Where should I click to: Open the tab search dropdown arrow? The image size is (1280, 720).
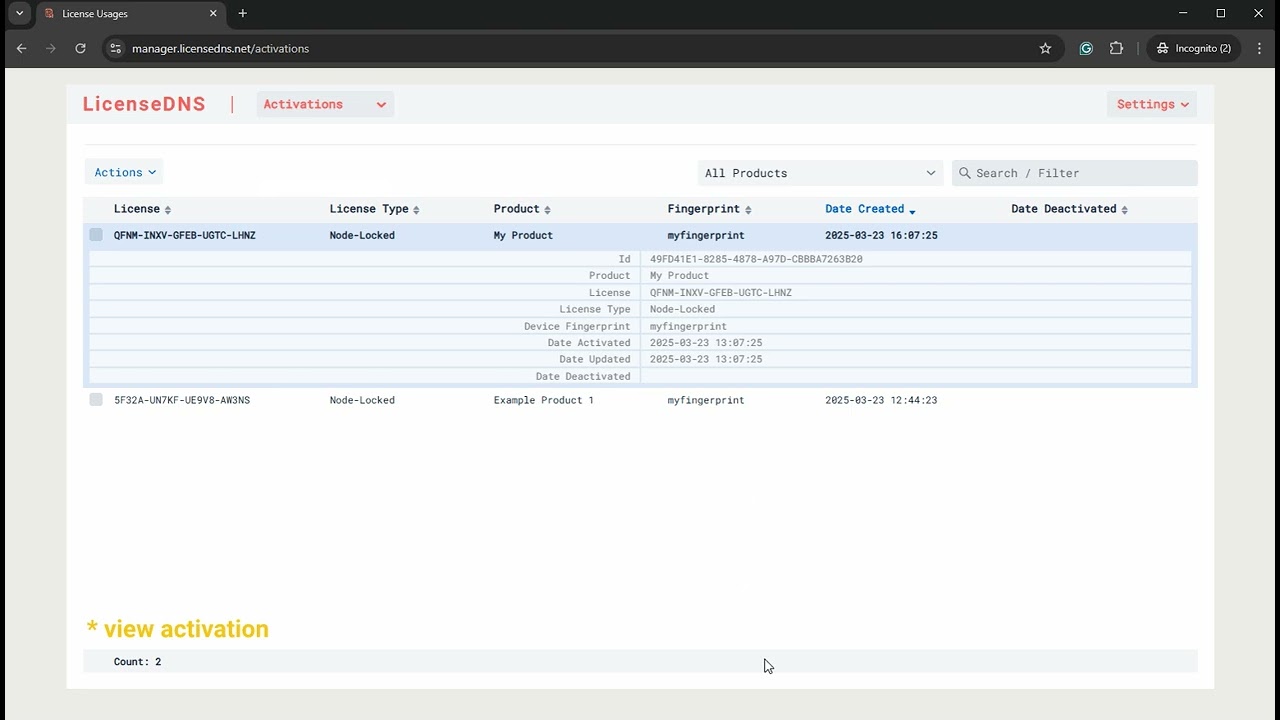[x=19, y=14]
